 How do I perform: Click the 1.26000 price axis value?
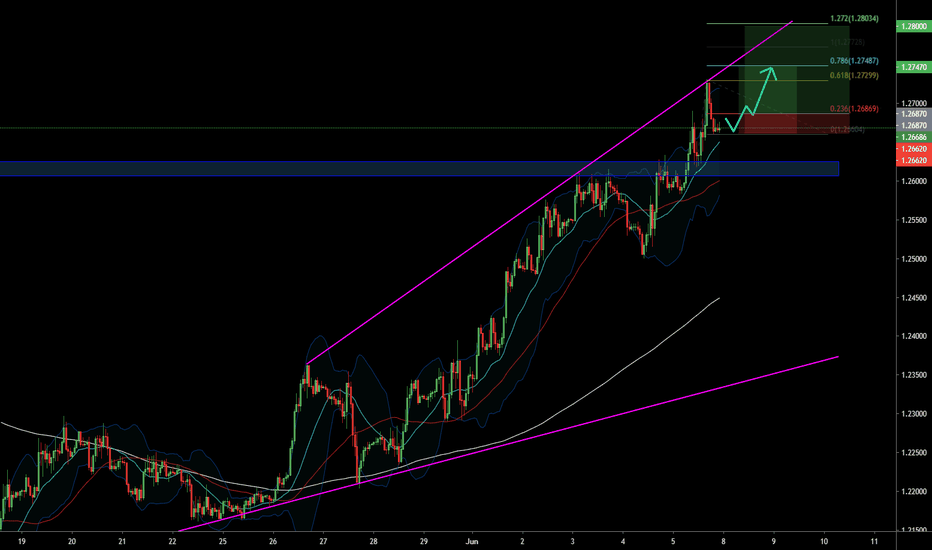pyautogui.click(x=914, y=181)
